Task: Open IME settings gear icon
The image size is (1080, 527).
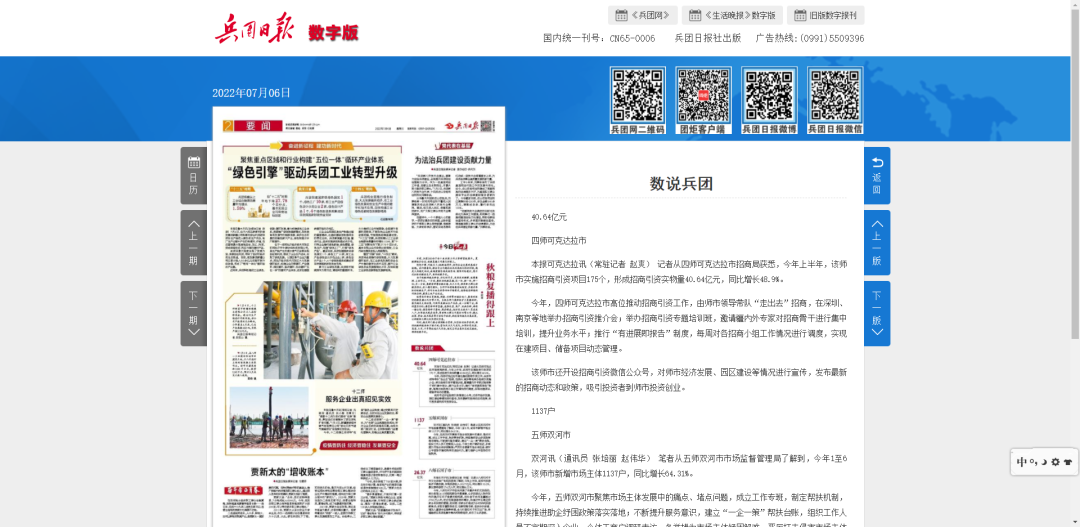Action: click(1055, 462)
